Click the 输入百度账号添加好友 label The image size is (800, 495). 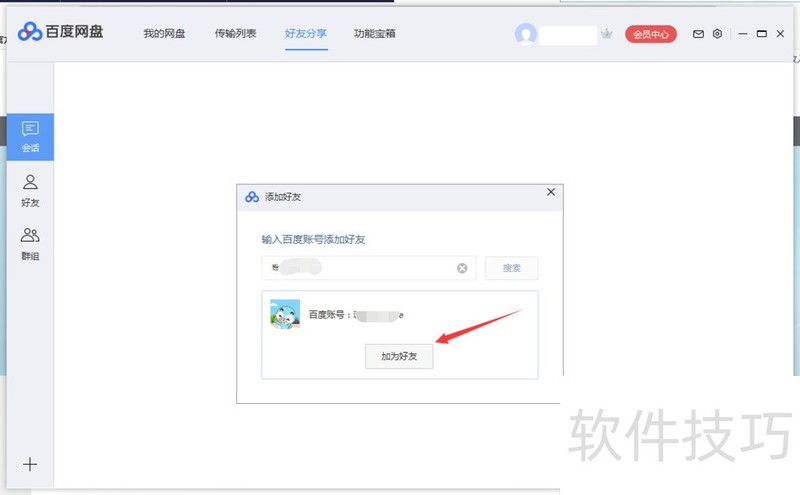point(313,239)
